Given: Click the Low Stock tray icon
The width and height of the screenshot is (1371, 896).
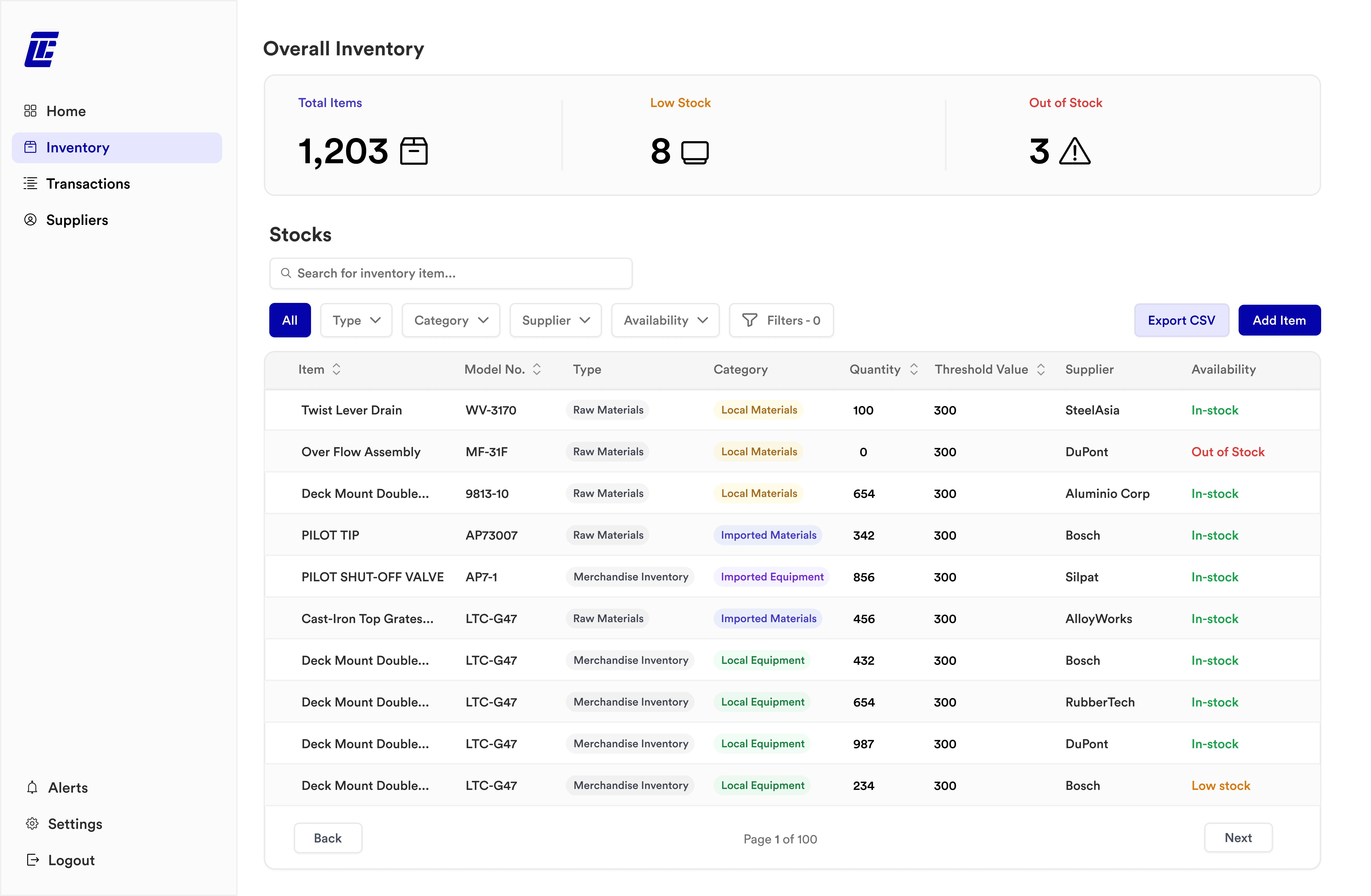Looking at the screenshot, I should point(695,152).
